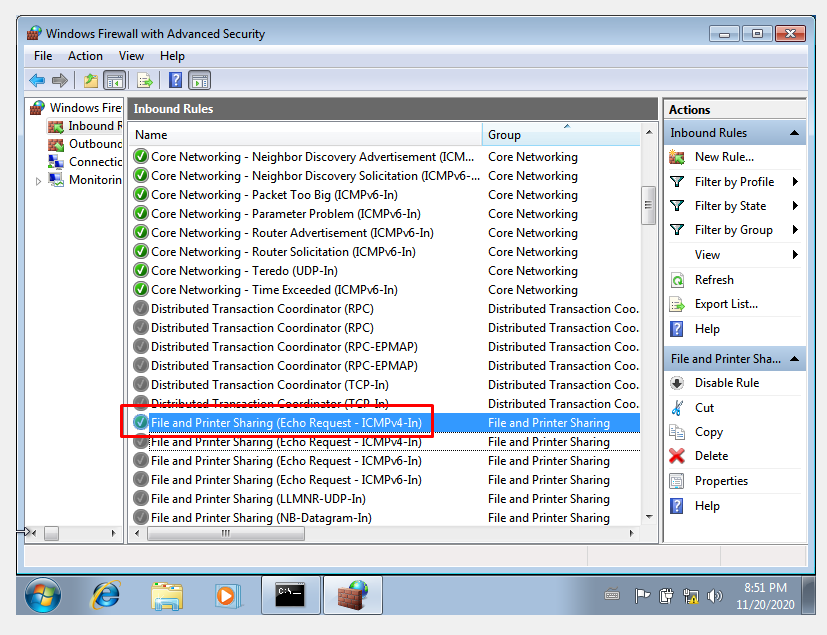827x635 pixels.
Task: Click the Action Center flag tray icon
Action: point(642,596)
